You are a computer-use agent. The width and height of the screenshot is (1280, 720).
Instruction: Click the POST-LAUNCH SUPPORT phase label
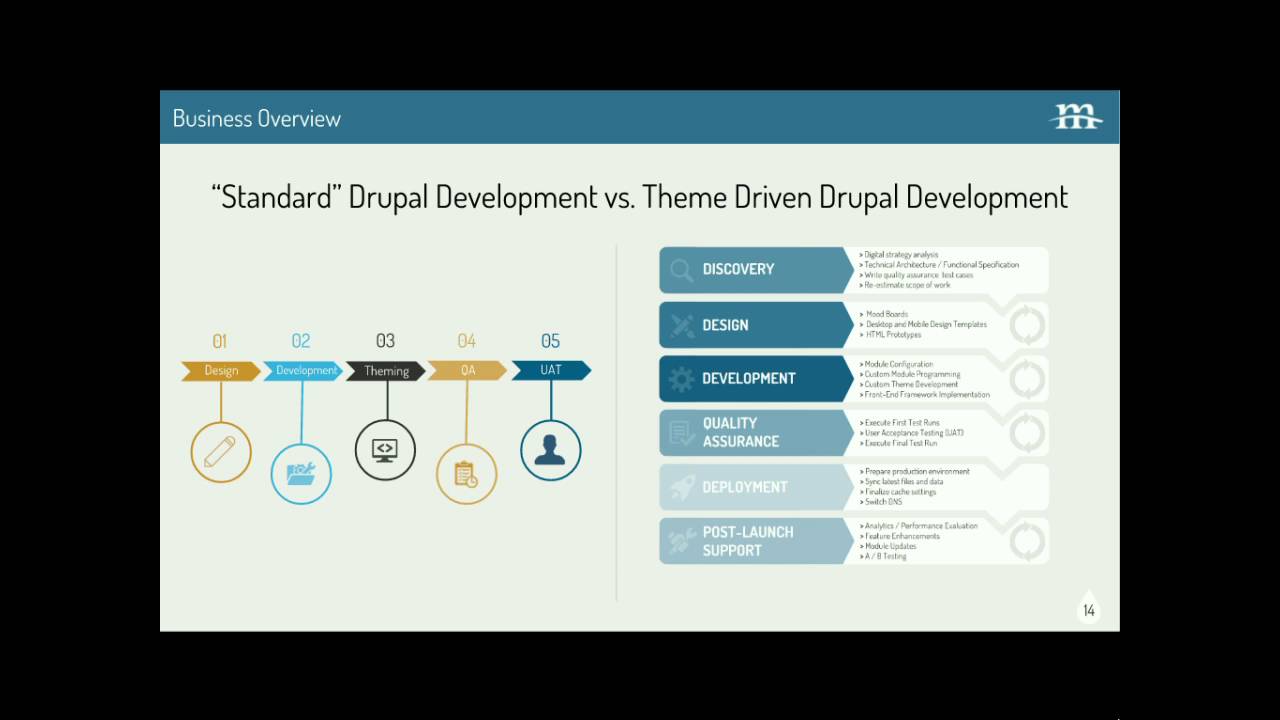748,541
